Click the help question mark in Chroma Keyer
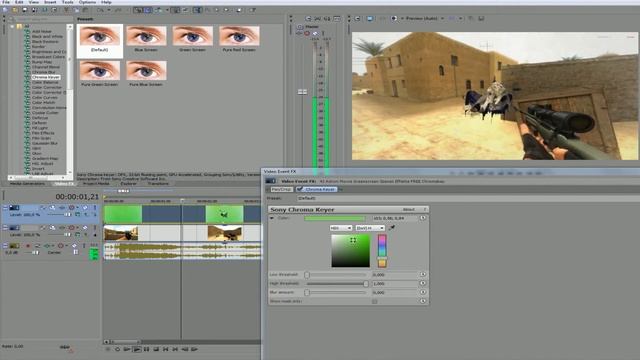 tap(424, 209)
